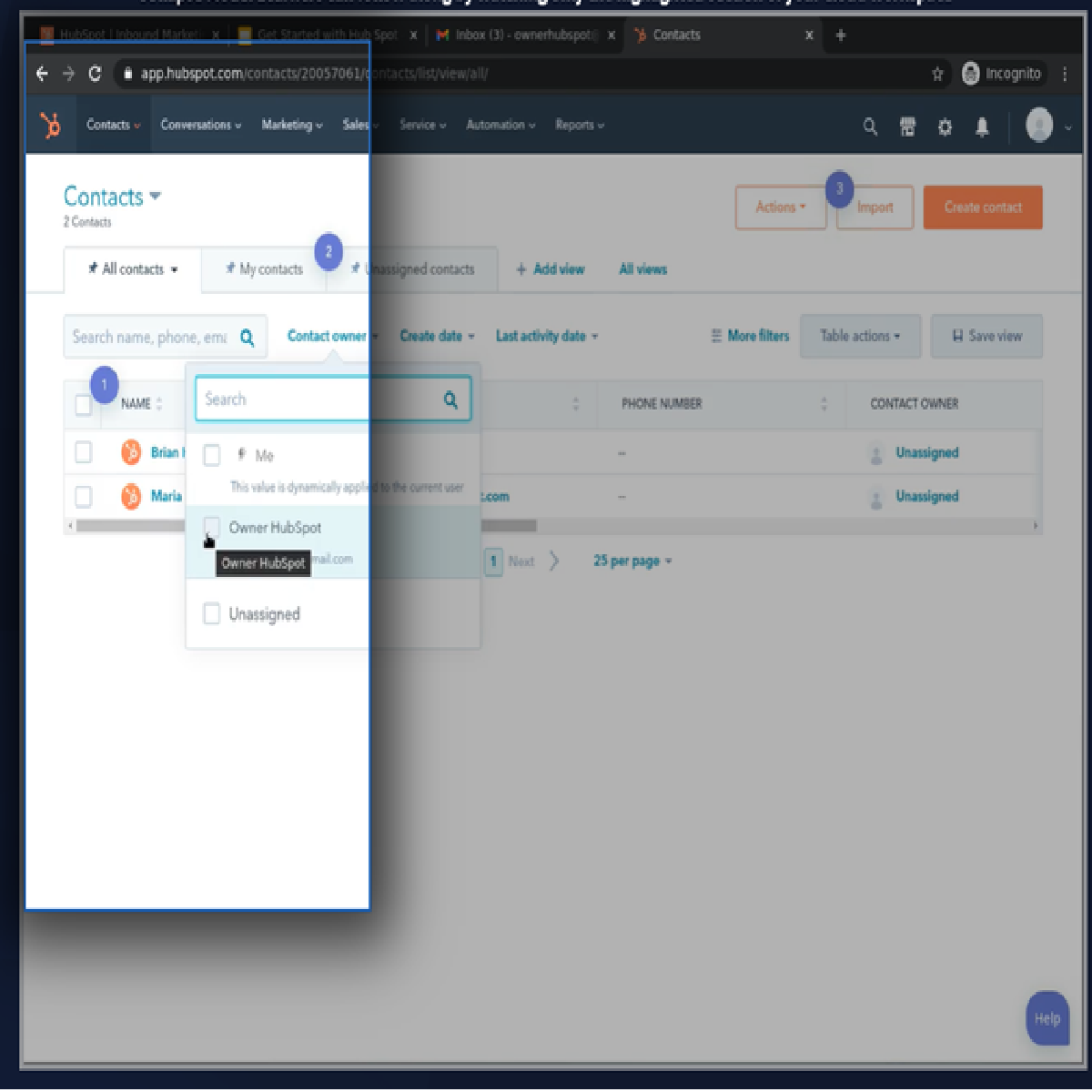Viewport: 1092px width, 1092px height.
Task: Close the Inbox Gmail browser tab
Action: (612, 35)
